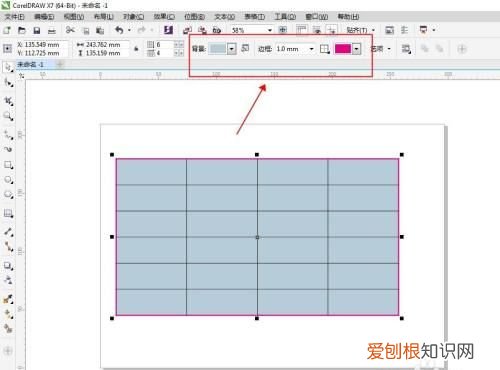Open the 表格(T) menu
This screenshot has width=500, height=370.
coord(255,16)
